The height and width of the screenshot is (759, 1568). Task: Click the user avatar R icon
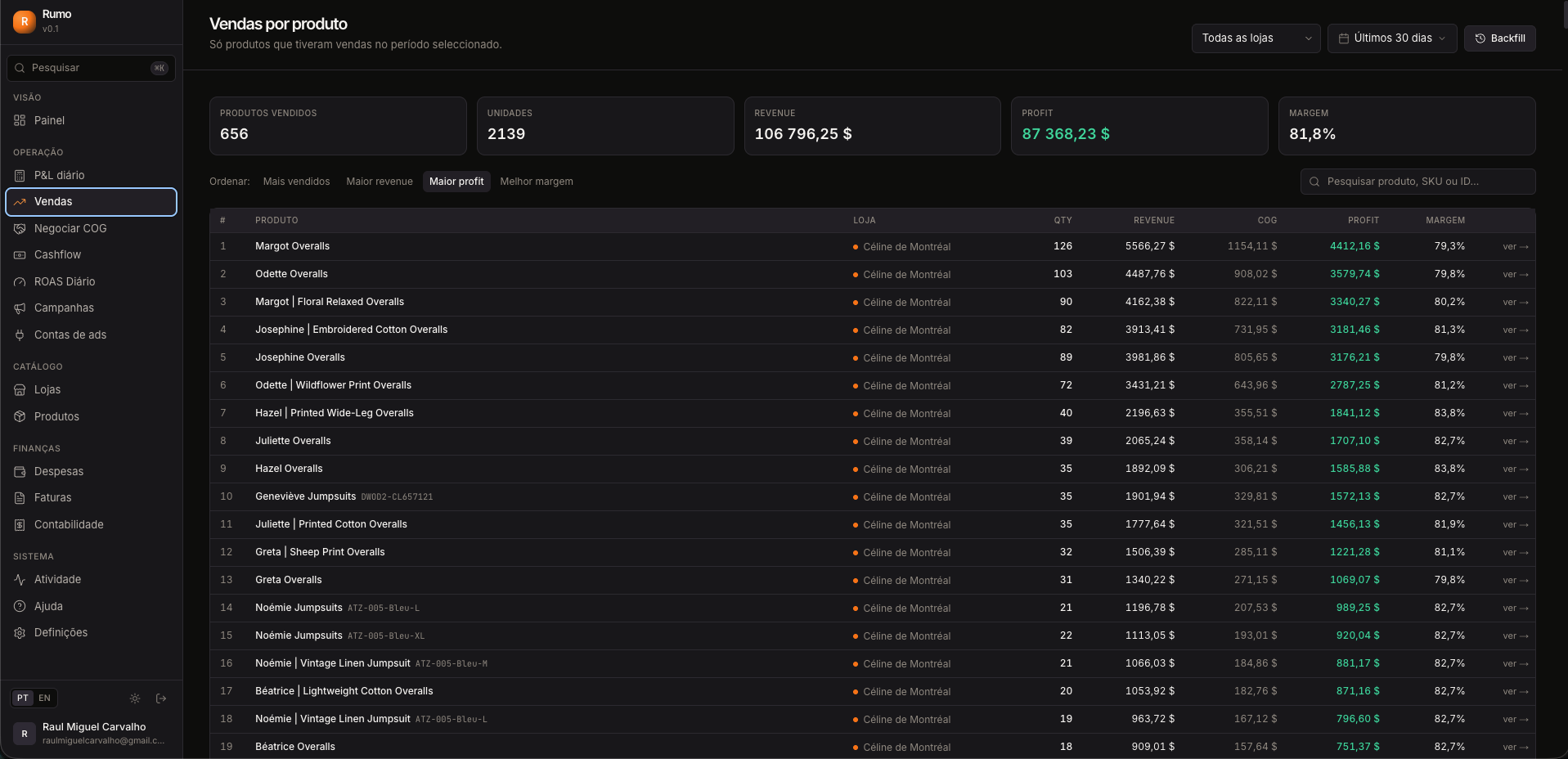pyautogui.click(x=25, y=734)
